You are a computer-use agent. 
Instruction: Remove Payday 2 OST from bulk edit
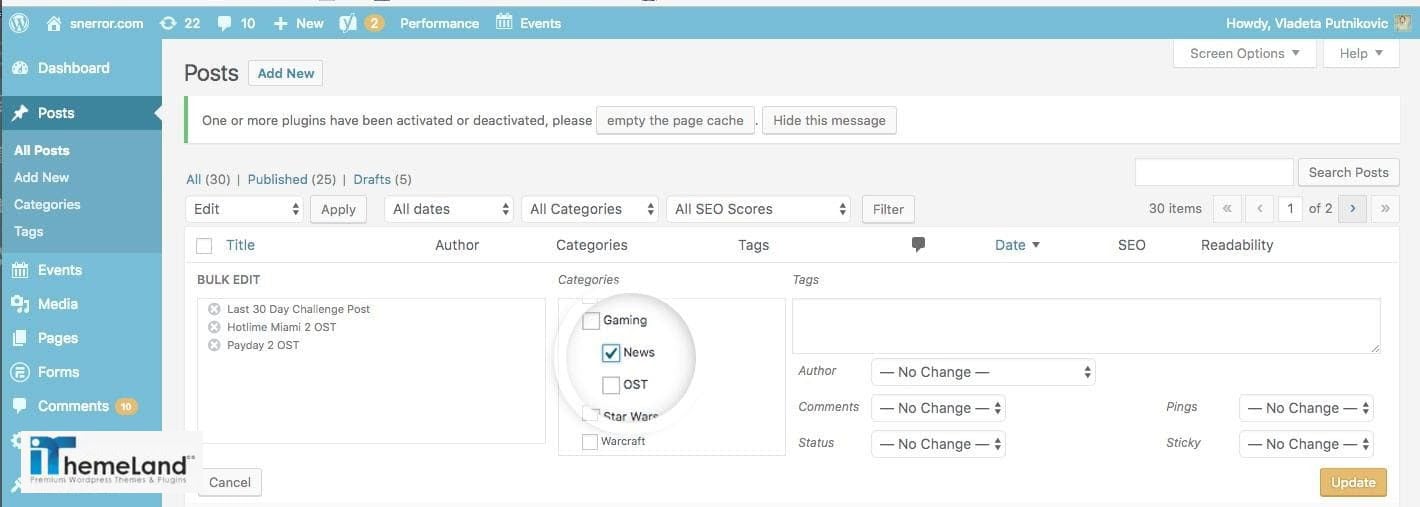pyautogui.click(x=214, y=345)
